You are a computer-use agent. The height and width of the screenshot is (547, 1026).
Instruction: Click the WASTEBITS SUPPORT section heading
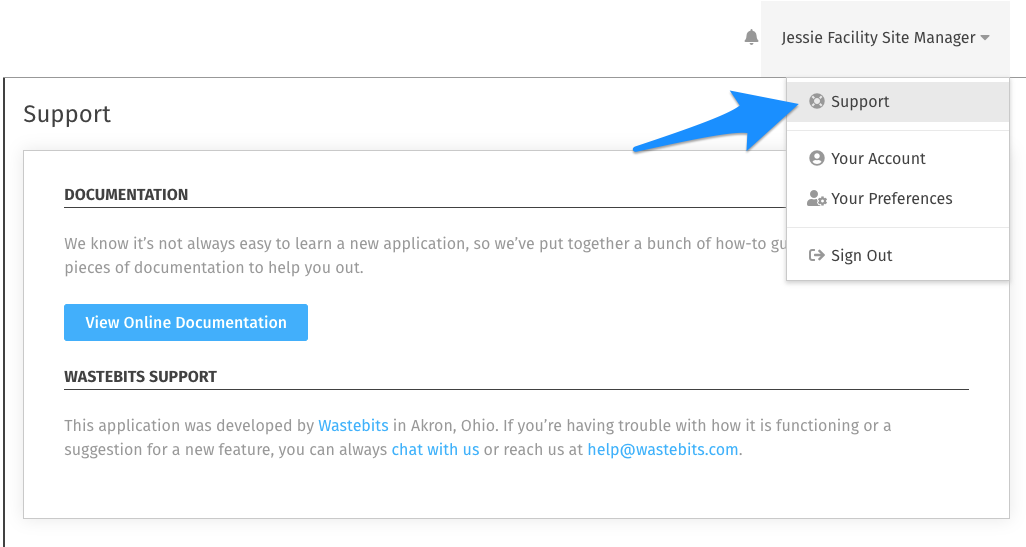(140, 376)
